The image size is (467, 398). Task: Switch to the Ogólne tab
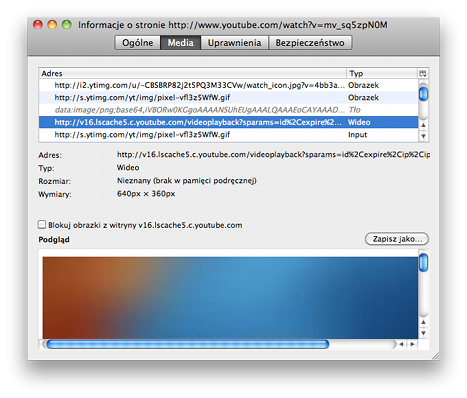(138, 43)
